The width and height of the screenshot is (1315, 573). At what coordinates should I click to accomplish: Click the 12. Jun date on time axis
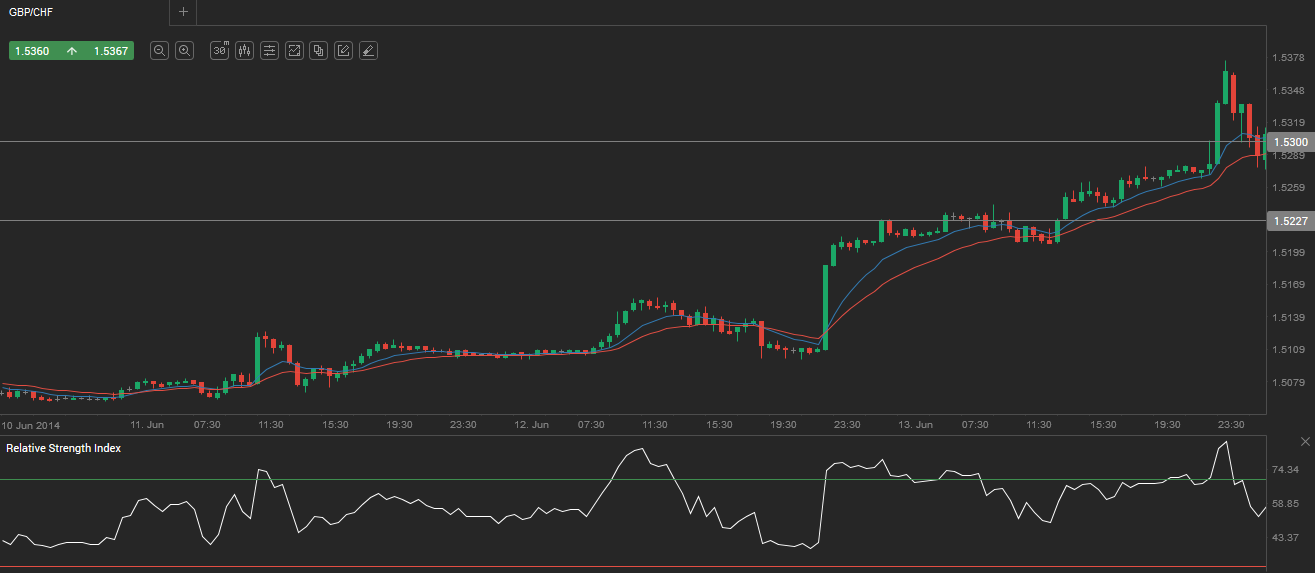pyautogui.click(x=531, y=425)
